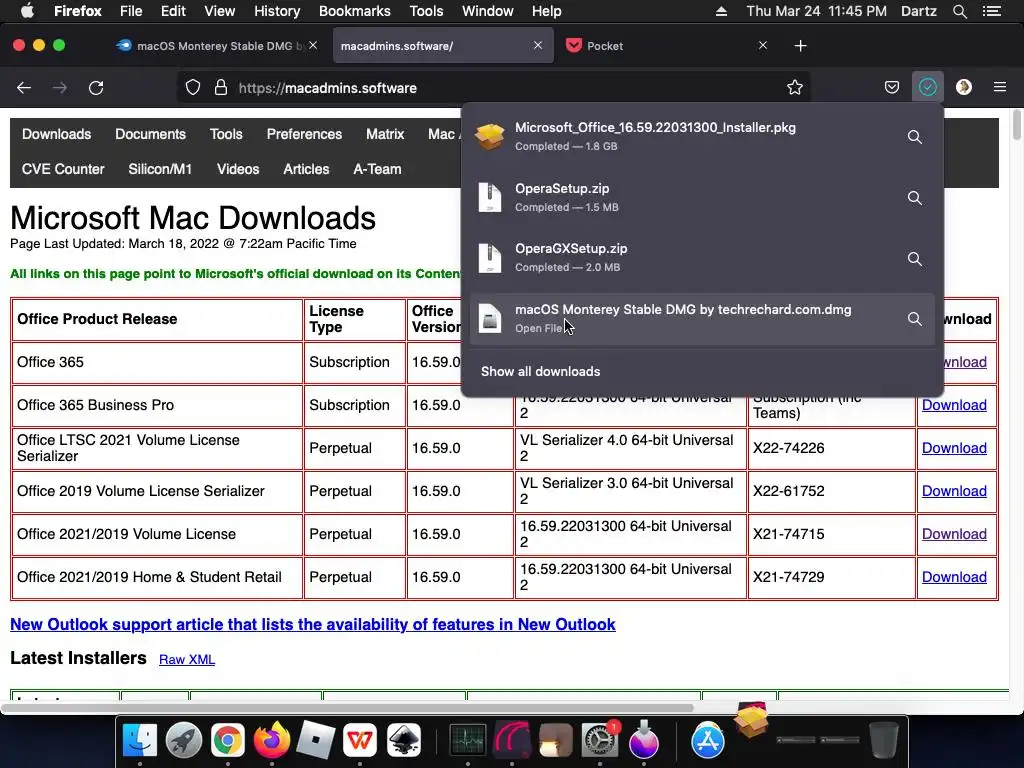Click the browser Back arrow
The image size is (1024, 768).
point(24,88)
